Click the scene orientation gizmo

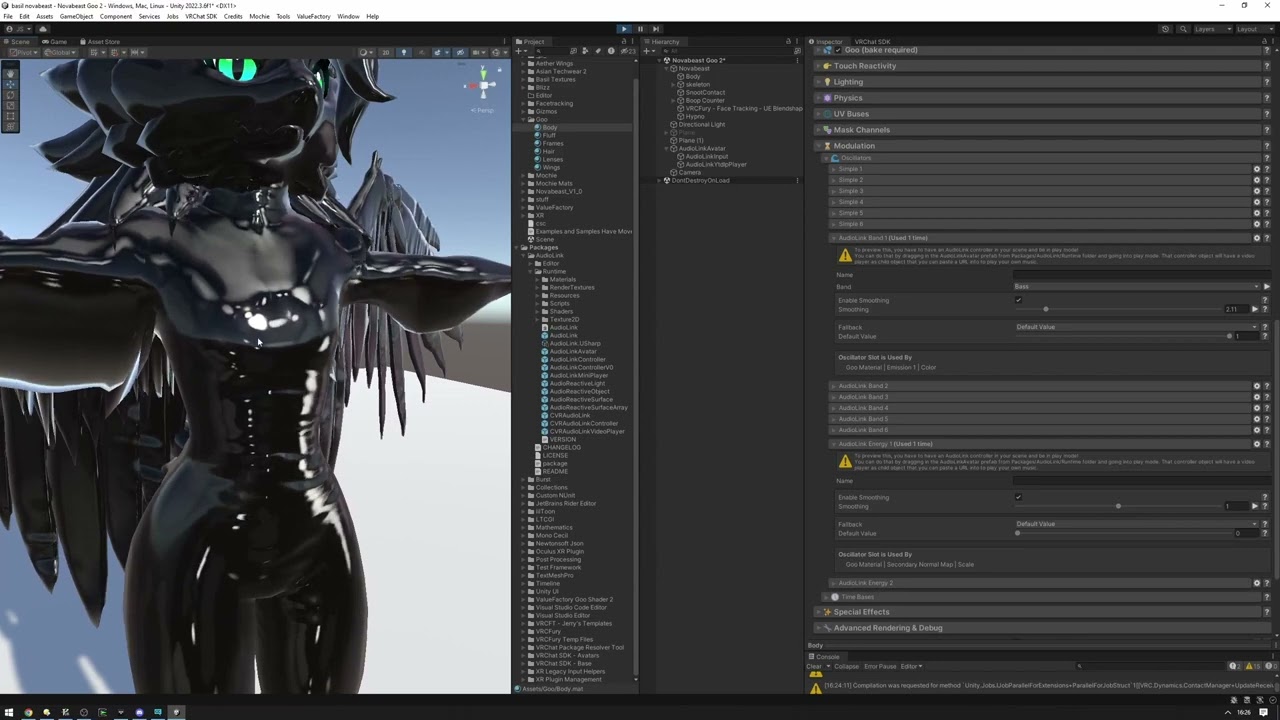483,84
